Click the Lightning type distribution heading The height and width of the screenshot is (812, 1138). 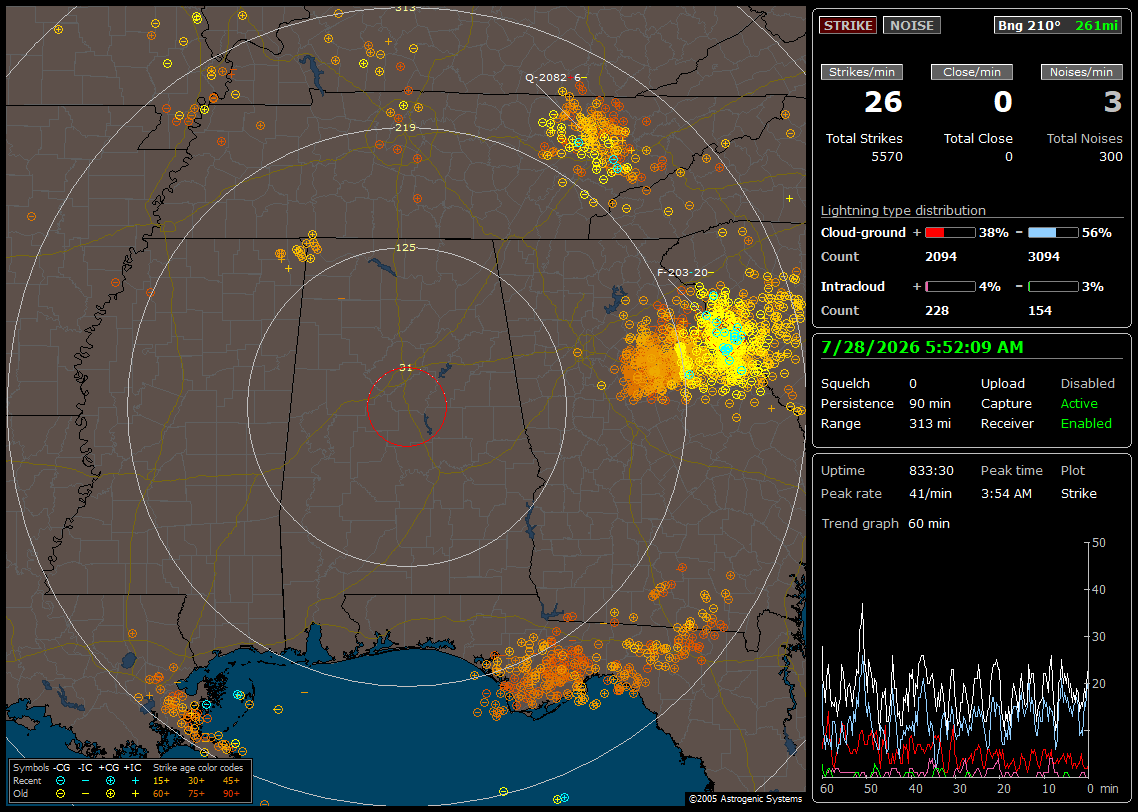pos(903,210)
